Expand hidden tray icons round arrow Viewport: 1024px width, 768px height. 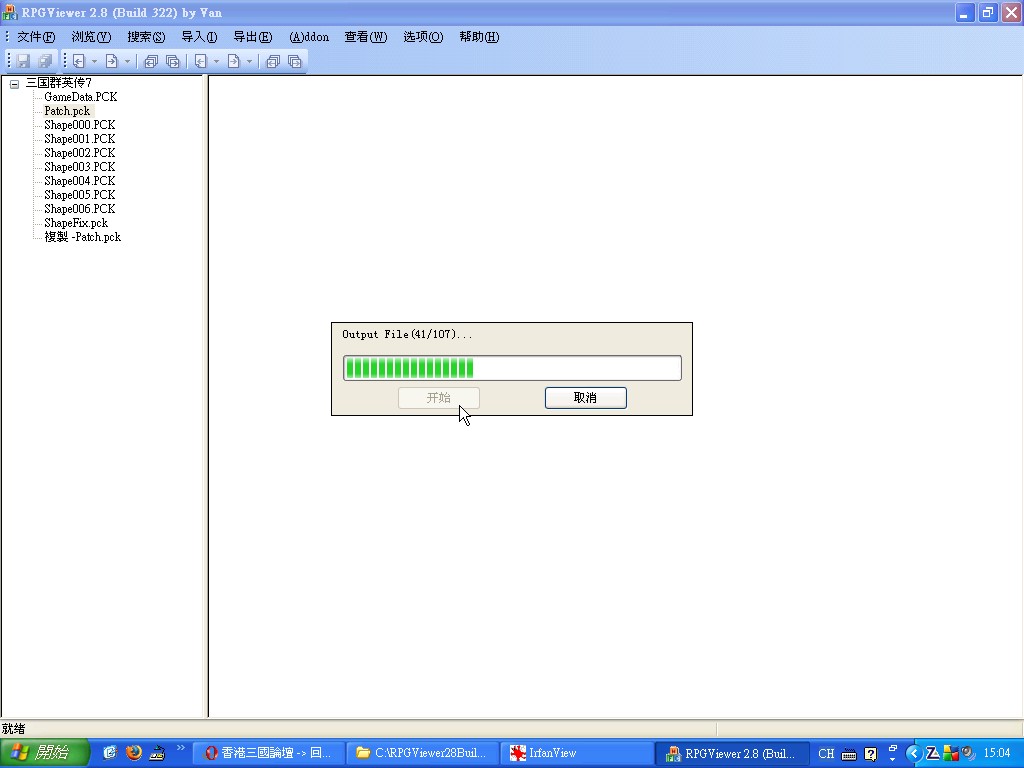[914, 754]
